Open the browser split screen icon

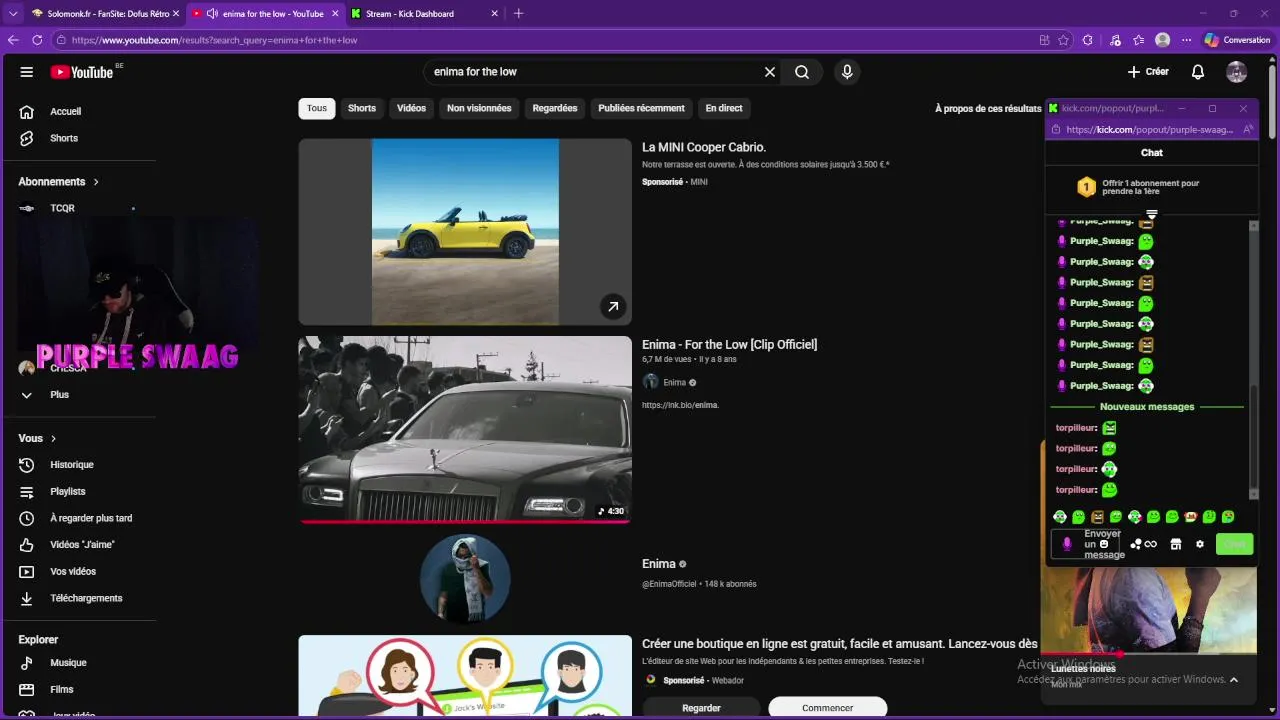click(1044, 40)
